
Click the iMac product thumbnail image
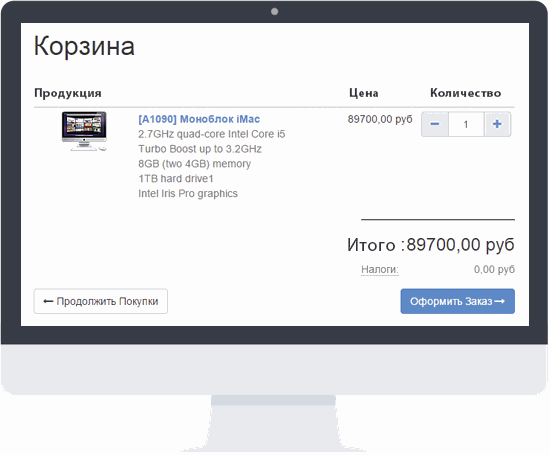pyautogui.click(x=84, y=132)
